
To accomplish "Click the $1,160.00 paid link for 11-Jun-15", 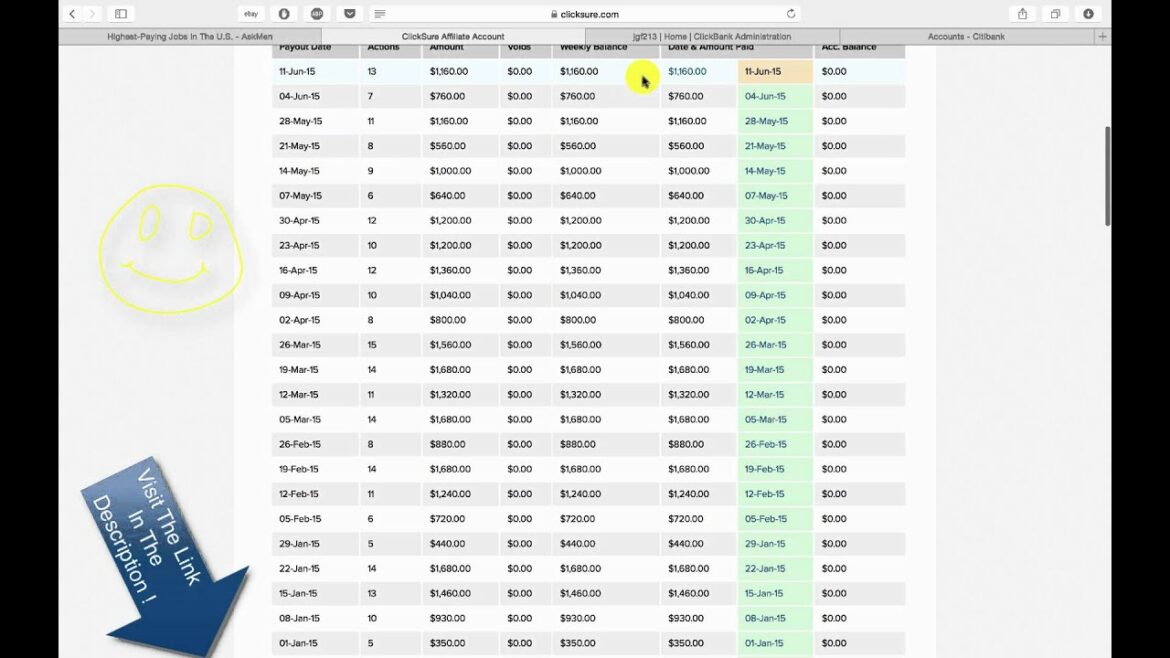I will [x=687, y=72].
